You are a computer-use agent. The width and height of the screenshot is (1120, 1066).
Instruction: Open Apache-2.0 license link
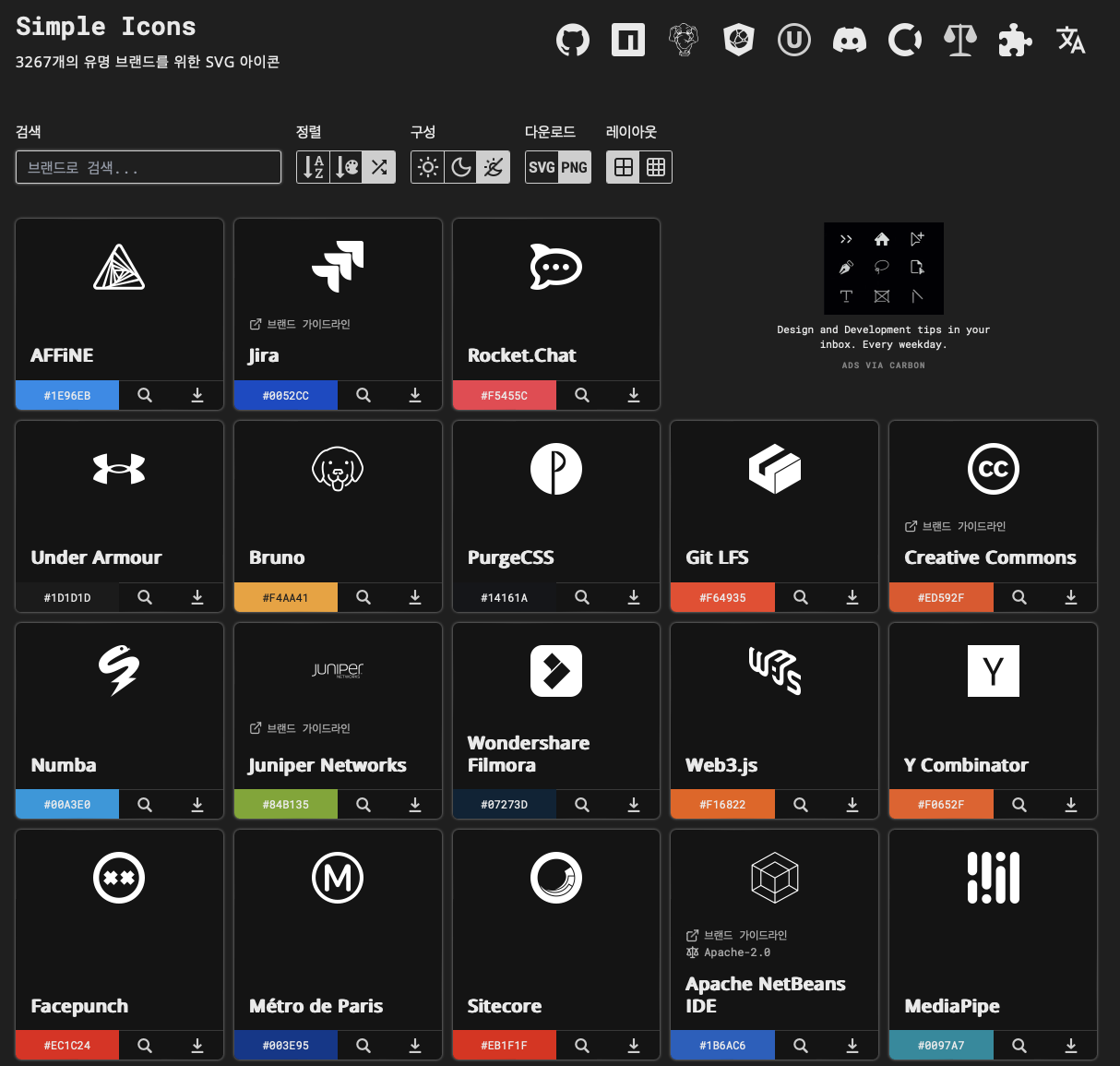pos(728,952)
